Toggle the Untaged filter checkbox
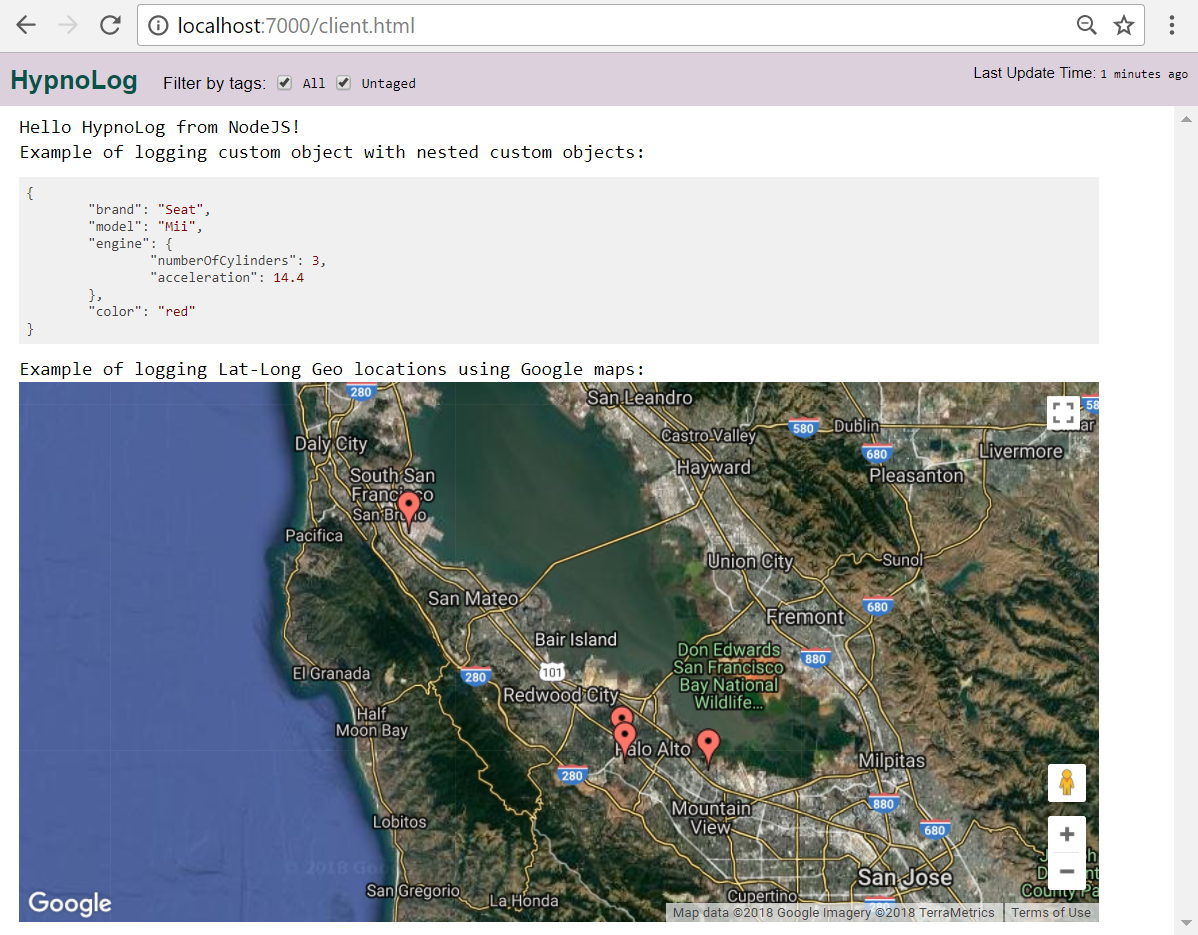Image resolution: width=1198 pixels, height=935 pixels. coord(344,82)
